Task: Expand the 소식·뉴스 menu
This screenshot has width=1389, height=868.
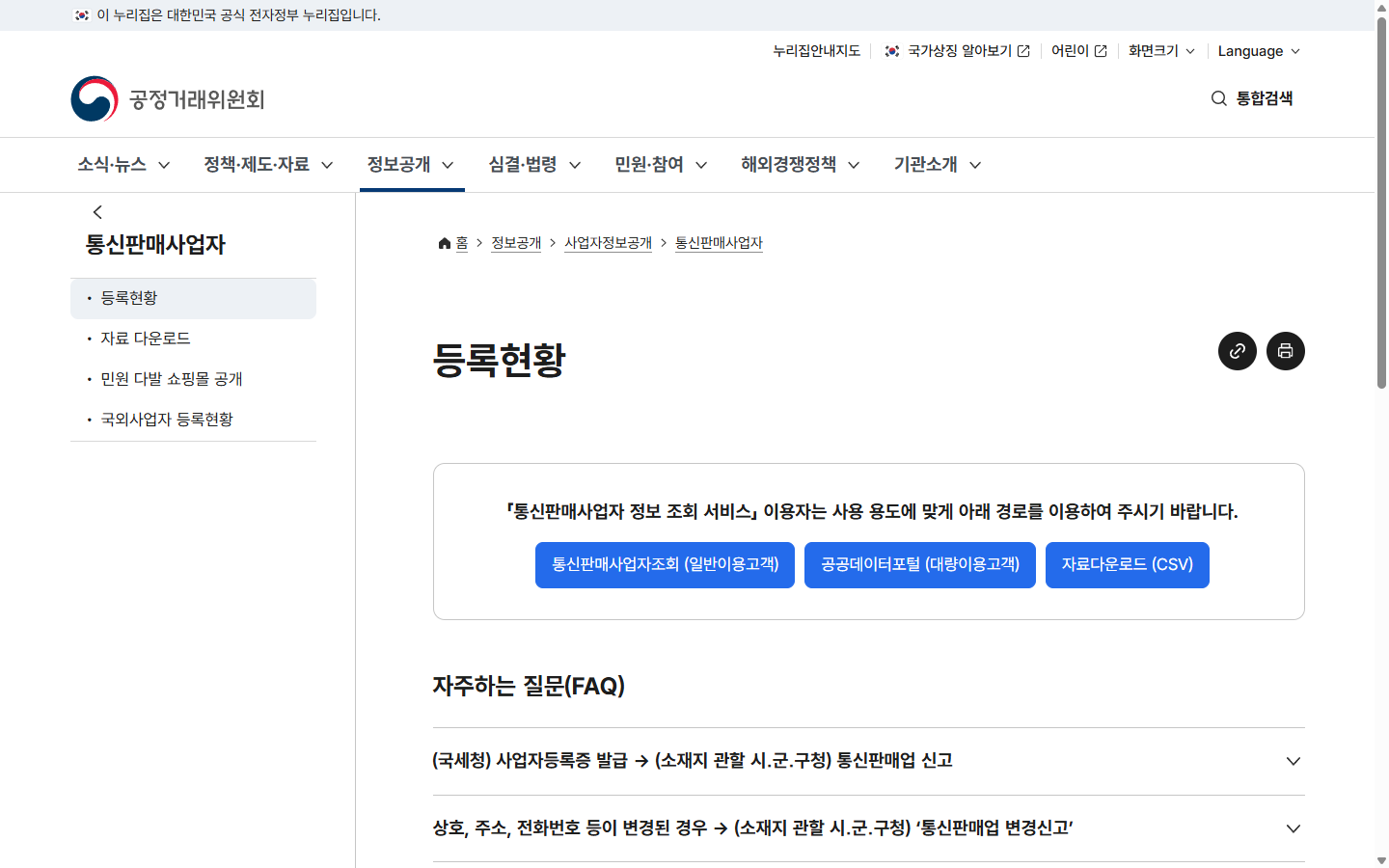Action: (x=123, y=165)
